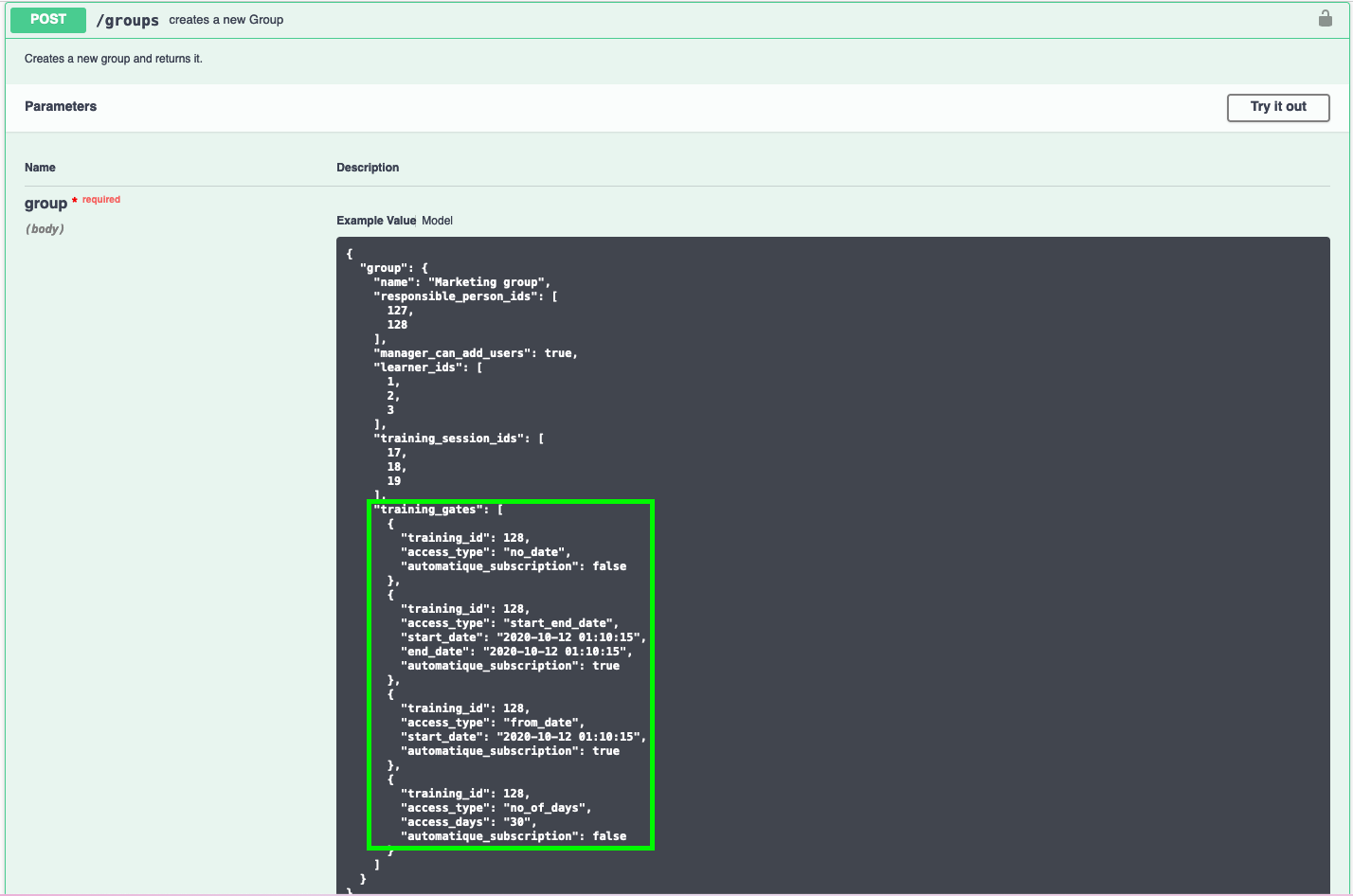The width and height of the screenshot is (1353, 896).
Task: Click the Parameters section heading
Action: pyautogui.click(x=61, y=106)
